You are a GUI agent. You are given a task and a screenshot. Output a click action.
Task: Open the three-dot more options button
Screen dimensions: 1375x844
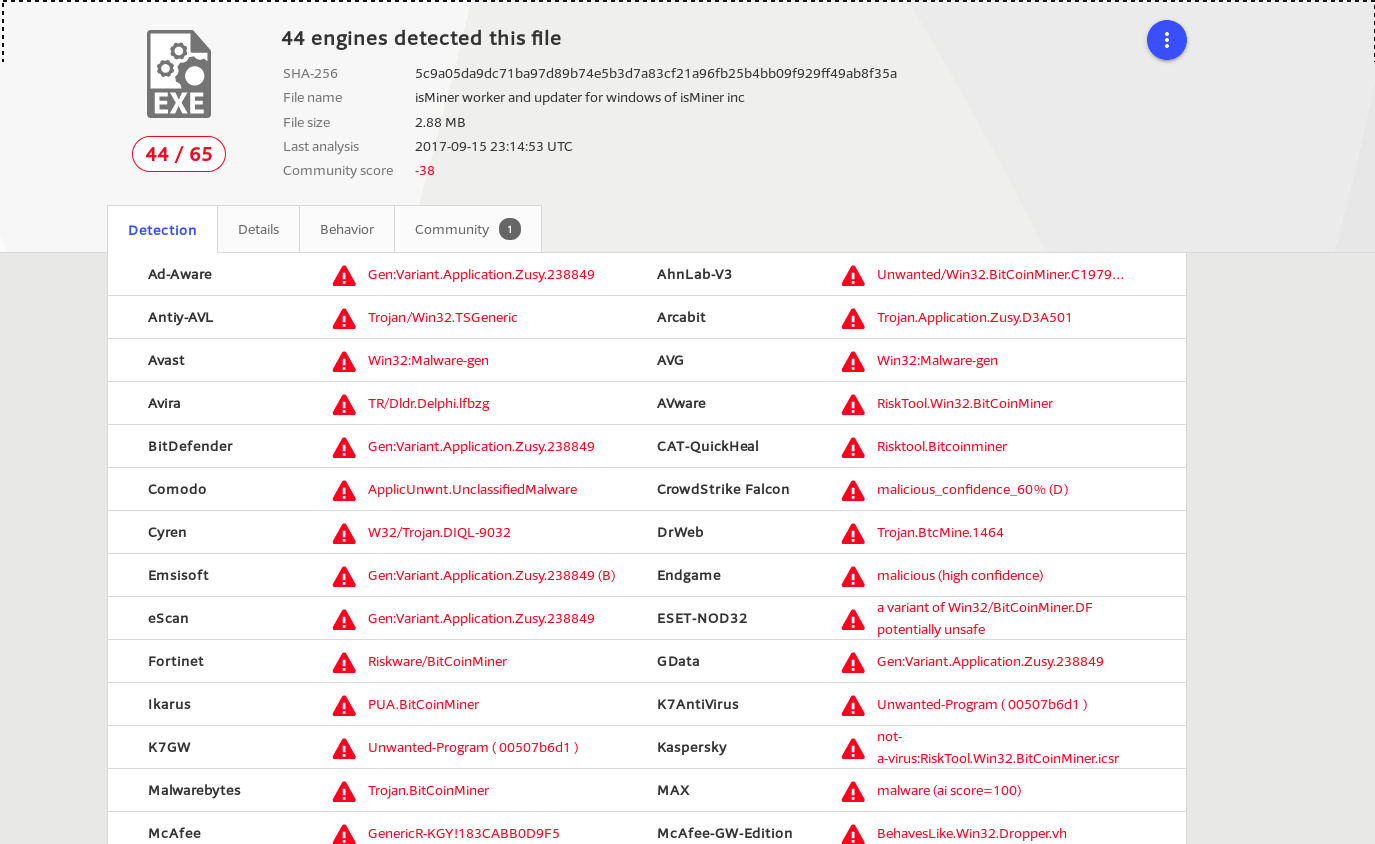(1166, 40)
